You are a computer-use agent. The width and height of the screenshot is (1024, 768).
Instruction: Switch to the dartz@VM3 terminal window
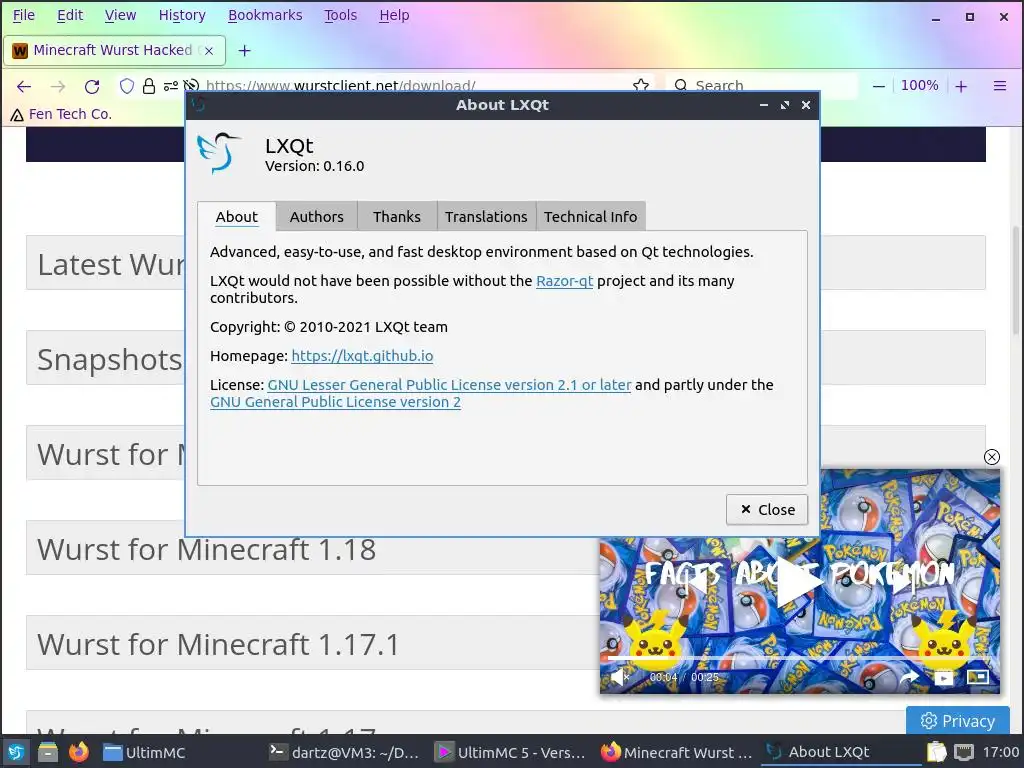(x=345, y=752)
